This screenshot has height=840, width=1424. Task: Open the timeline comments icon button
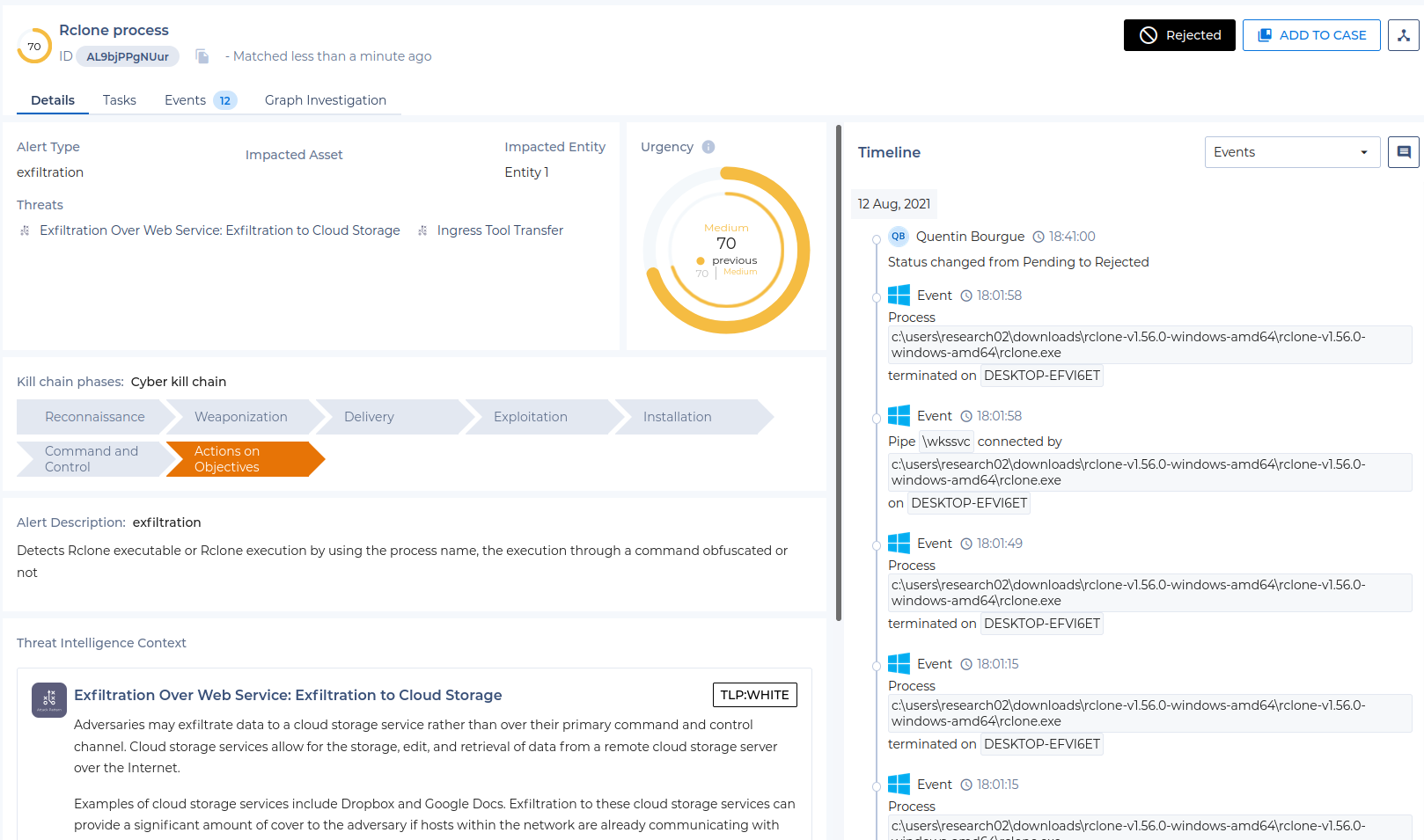coord(1403,152)
